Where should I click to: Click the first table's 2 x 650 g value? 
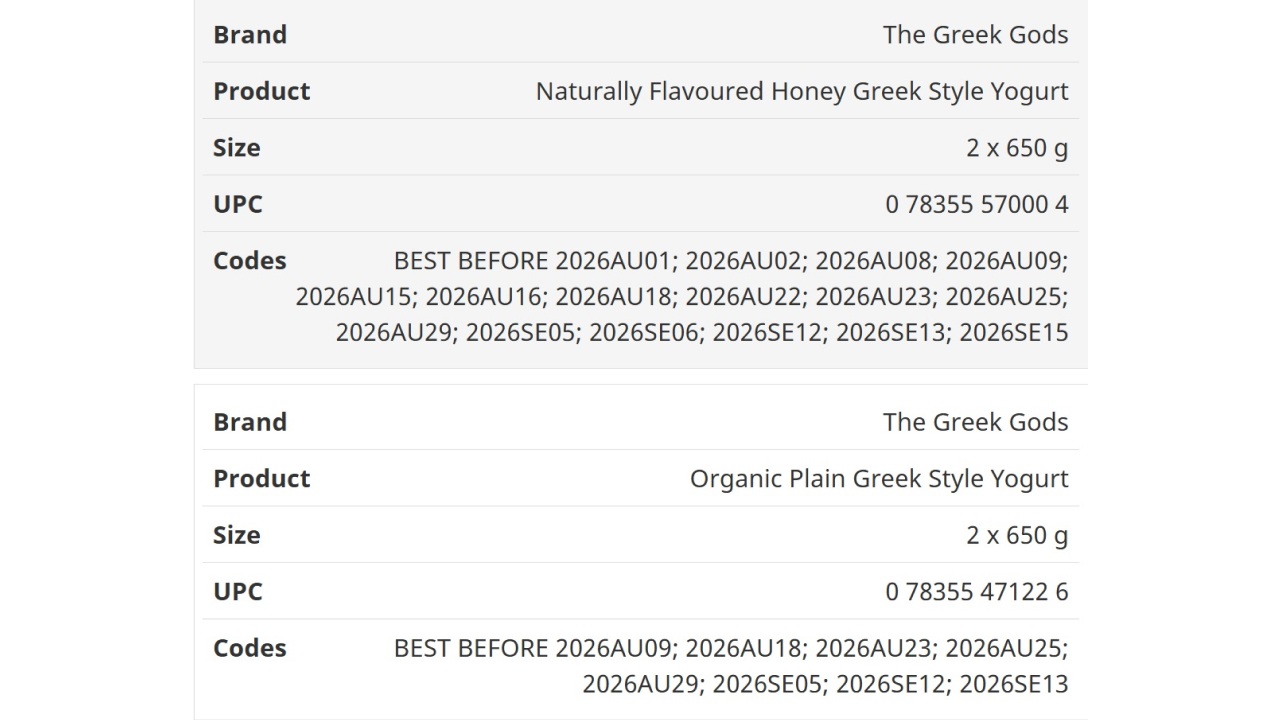coord(1017,148)
